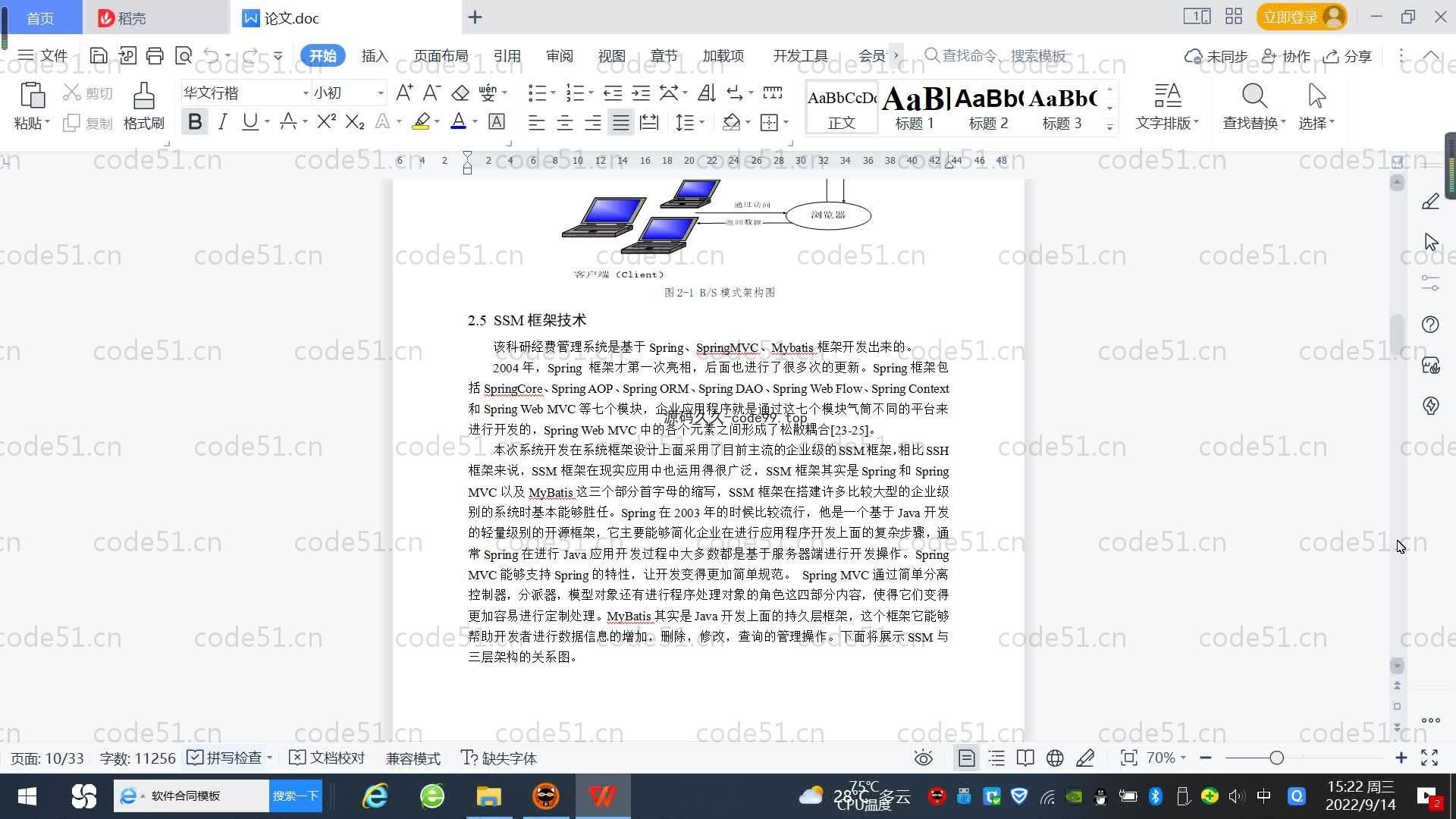
Task: Click the Format Painter (格式刷) icon
Action: tap(143, 96)
